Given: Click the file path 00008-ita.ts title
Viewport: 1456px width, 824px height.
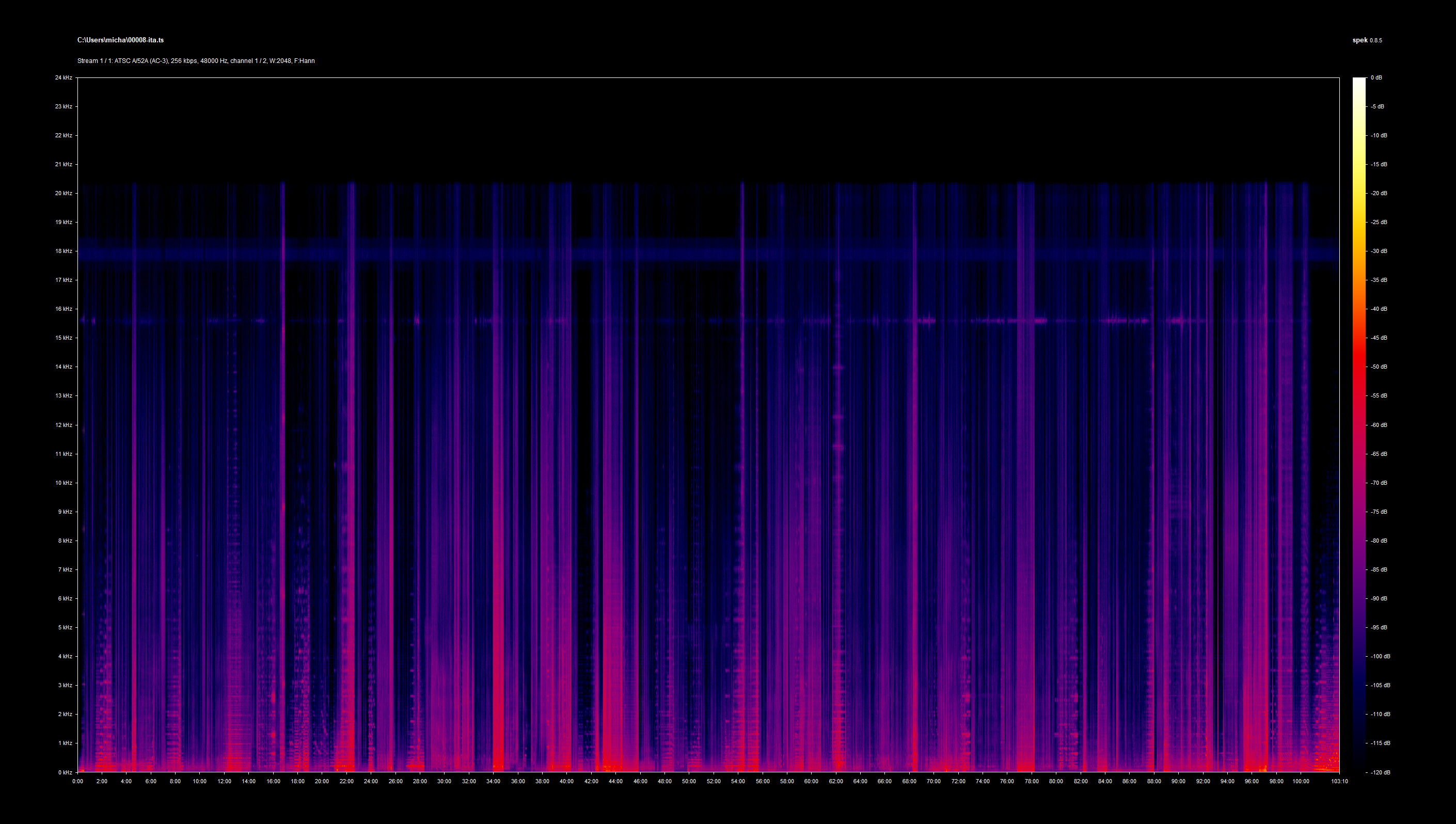Looking at the screenshot, I should (120, 40).
